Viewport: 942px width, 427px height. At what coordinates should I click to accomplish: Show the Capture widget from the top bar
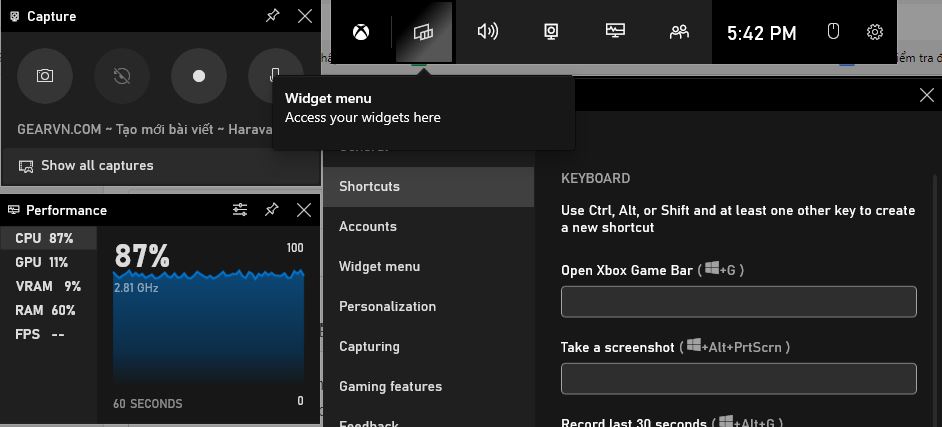551,32
